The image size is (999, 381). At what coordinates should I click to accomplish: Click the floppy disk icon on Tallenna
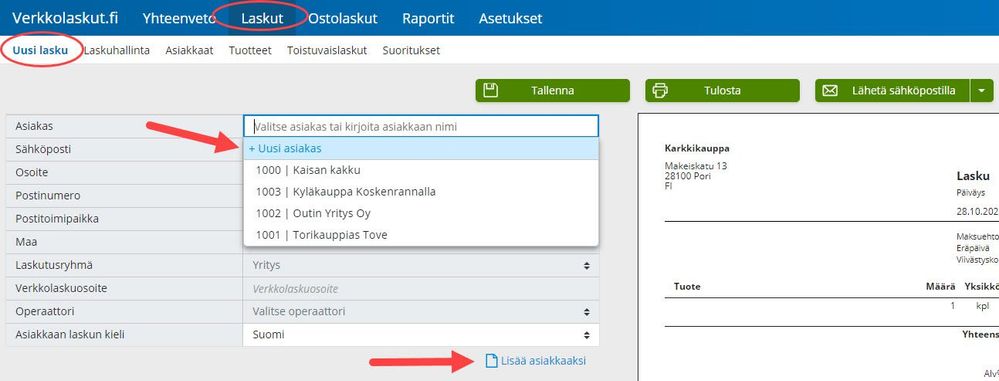(490, 90)
